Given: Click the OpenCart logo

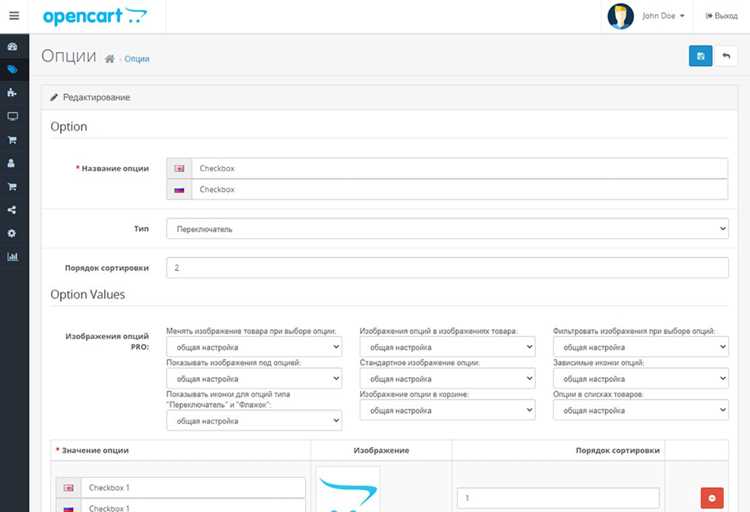Looking at the screenshot, I should pyautogui.click(x=95, y=16).
